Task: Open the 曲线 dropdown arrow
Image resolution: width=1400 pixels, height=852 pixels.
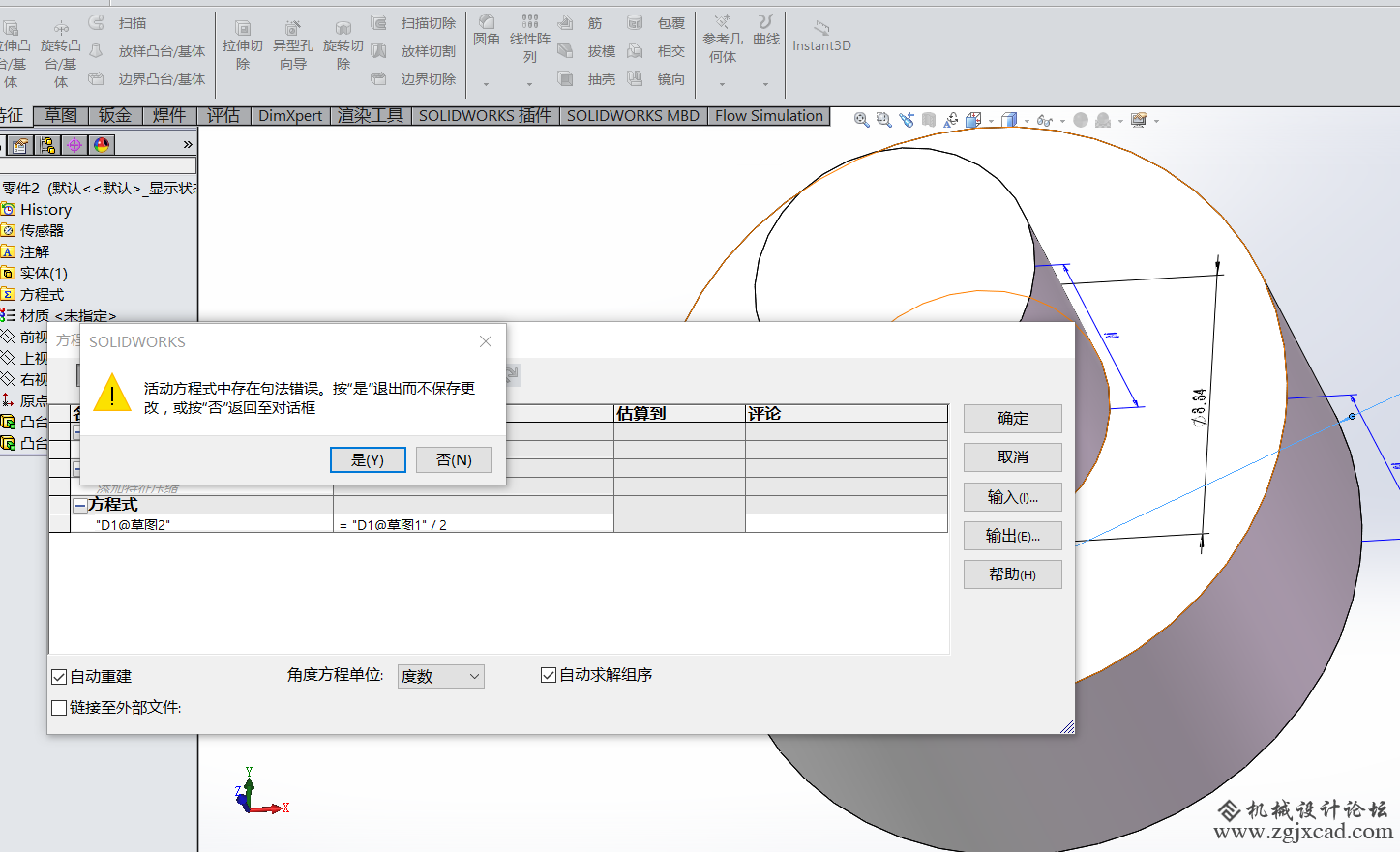Action: [x=766, y=85]
